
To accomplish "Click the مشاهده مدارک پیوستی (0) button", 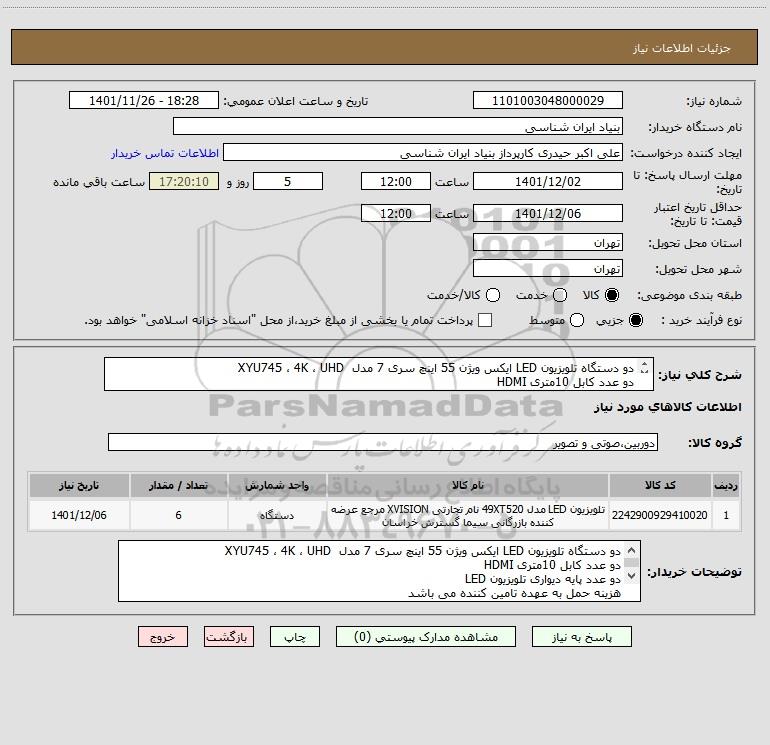I will pyautogui.click(x=426, y=637).
